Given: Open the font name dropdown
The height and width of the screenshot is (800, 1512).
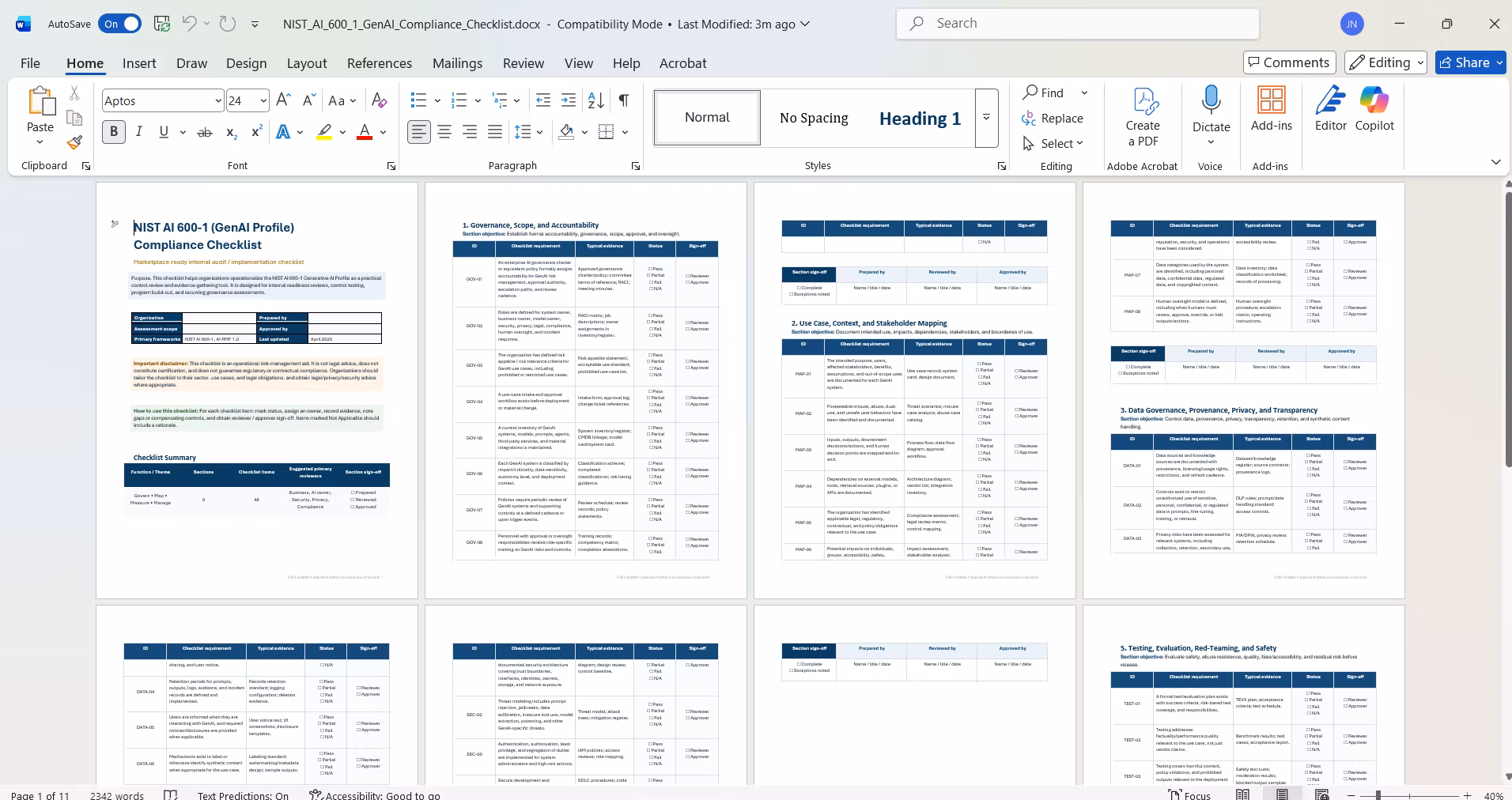Looking at the screenshot, I should point(218,100).
